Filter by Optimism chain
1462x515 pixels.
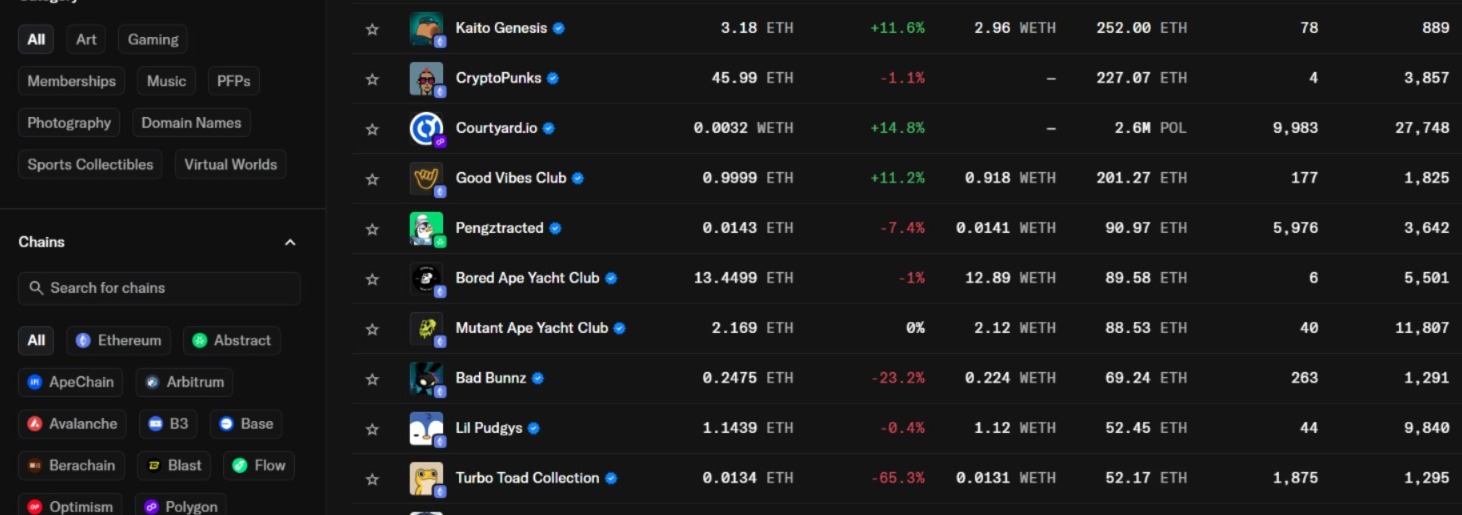tap(70, 506)
